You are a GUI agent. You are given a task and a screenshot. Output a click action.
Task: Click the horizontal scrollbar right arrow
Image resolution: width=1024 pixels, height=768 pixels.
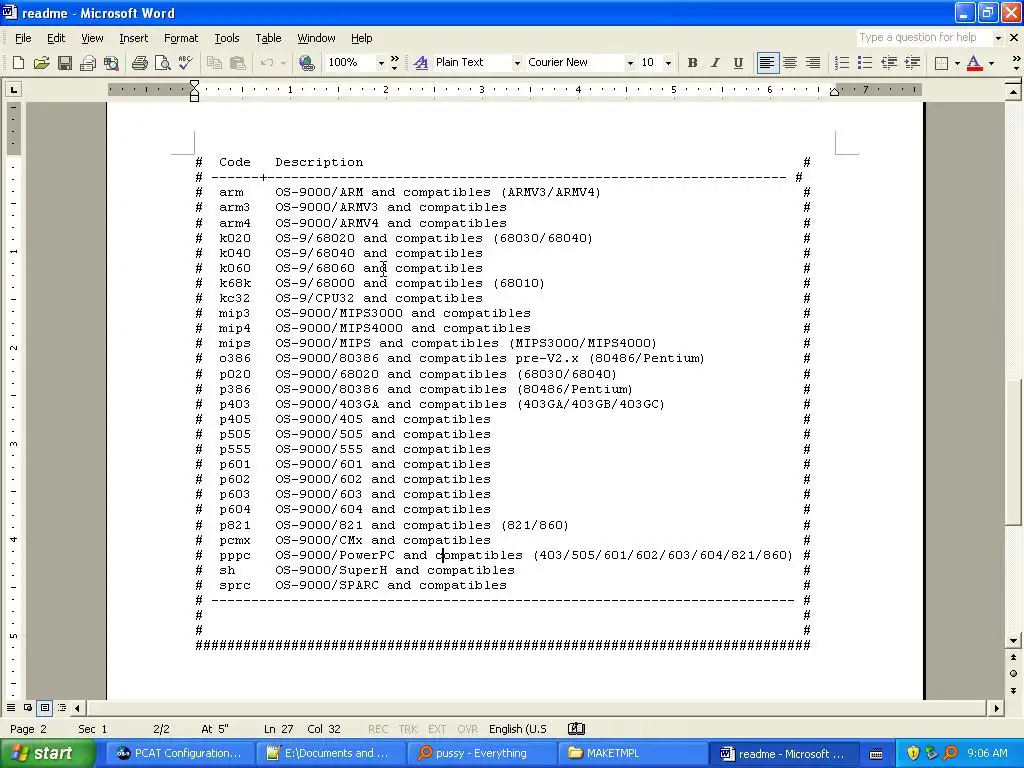pyautogui.click(x=996, y=707)
